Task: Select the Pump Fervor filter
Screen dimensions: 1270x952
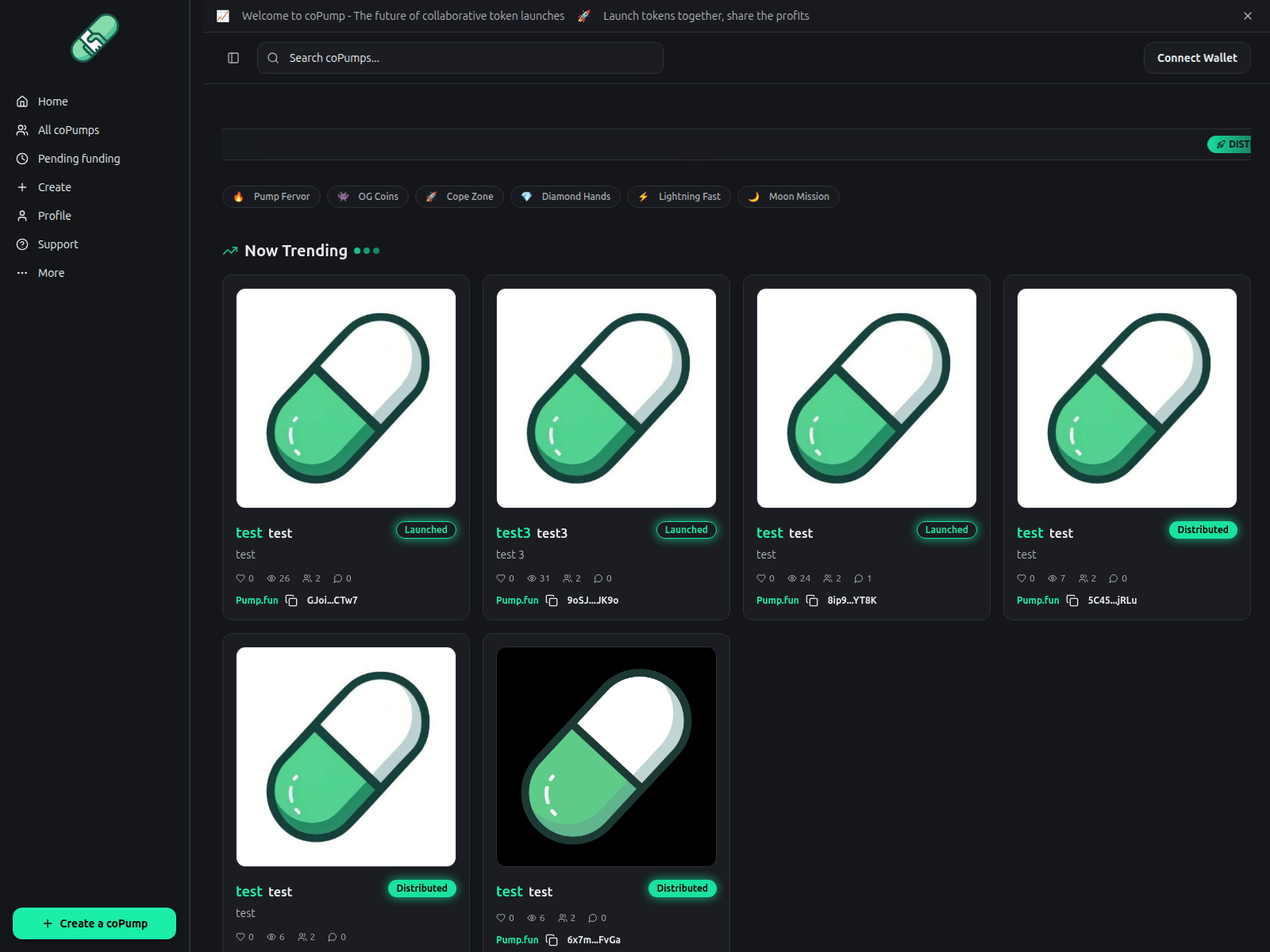Action: 271,197
